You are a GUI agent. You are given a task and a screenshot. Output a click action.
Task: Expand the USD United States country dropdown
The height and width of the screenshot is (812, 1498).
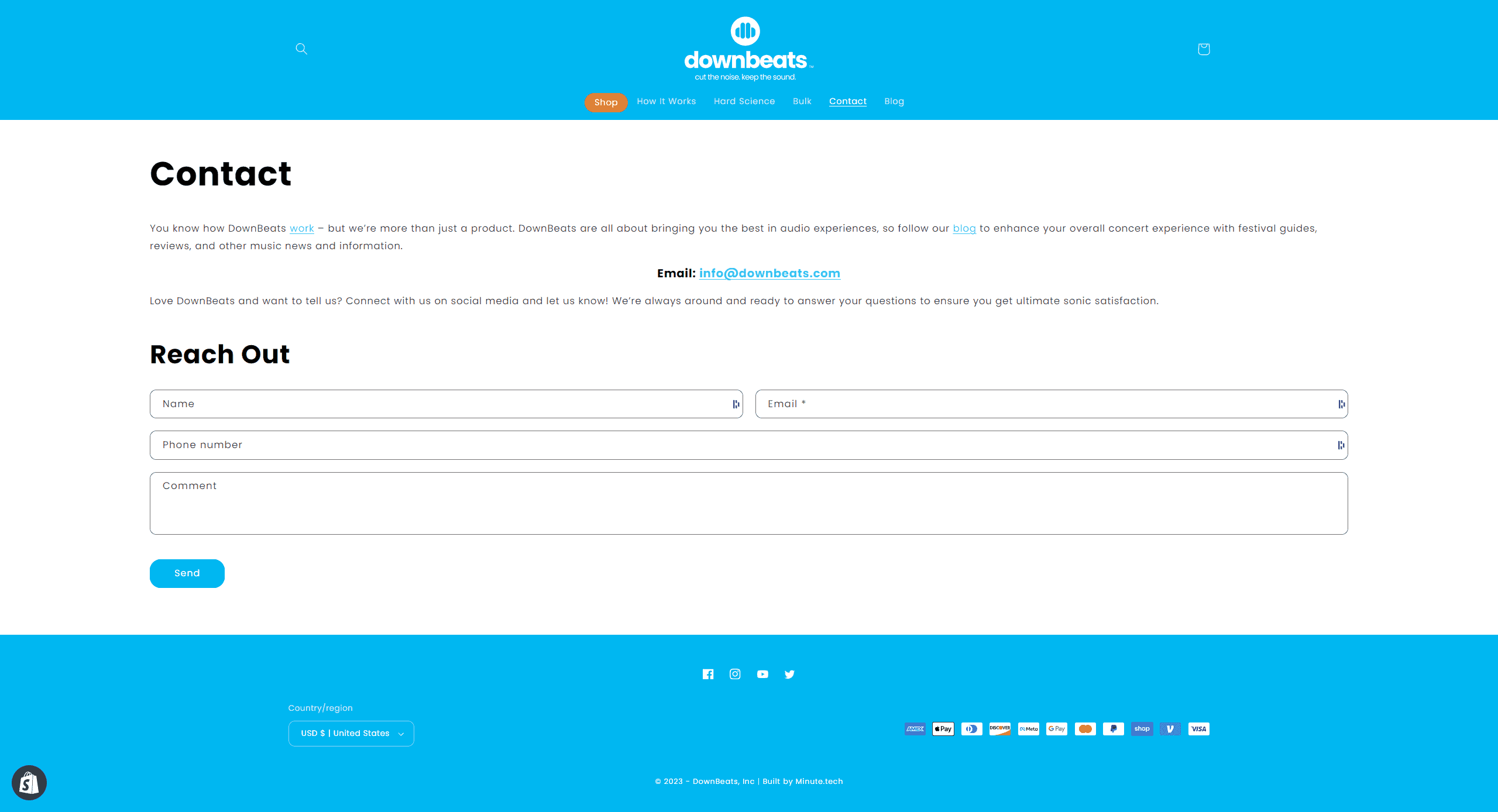pyautogui.click(x=351, y=734)
